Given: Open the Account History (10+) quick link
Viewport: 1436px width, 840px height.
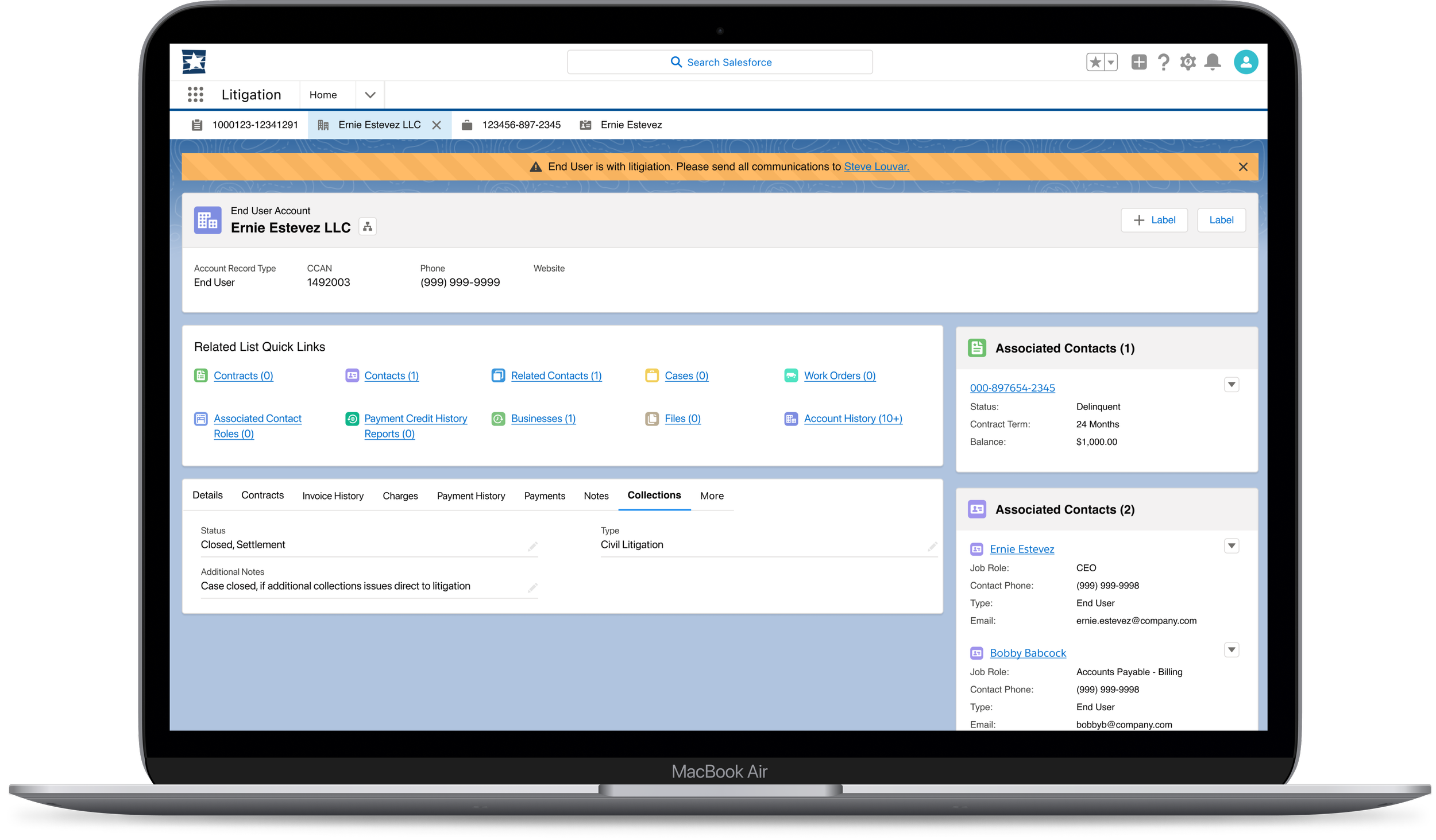Looking at the screenshot, I should [852, 419].
